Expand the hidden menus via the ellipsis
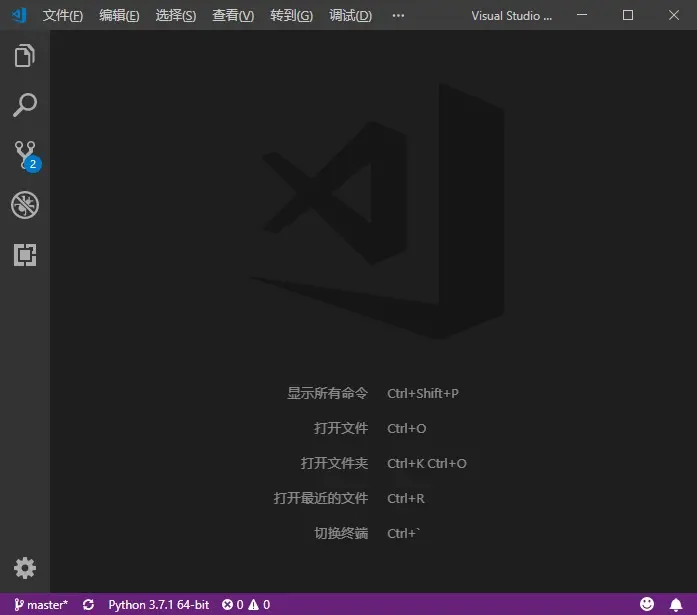This screenshot has height=615, width=697. [x=398, y=16]
